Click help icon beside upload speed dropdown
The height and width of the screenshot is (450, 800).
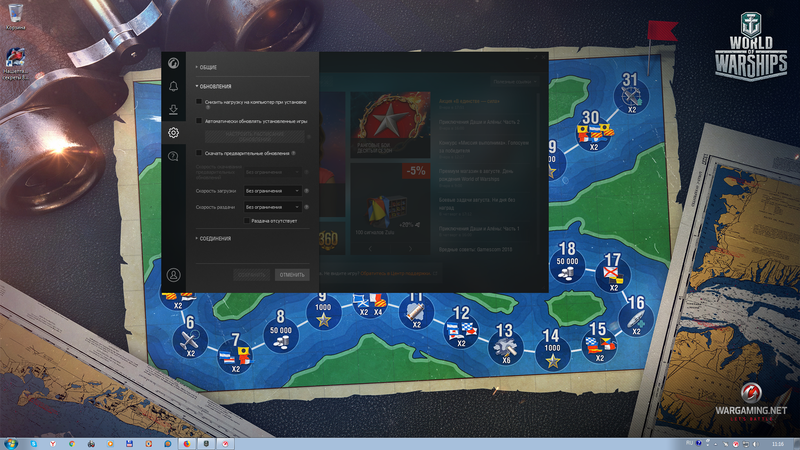point(307,207)
